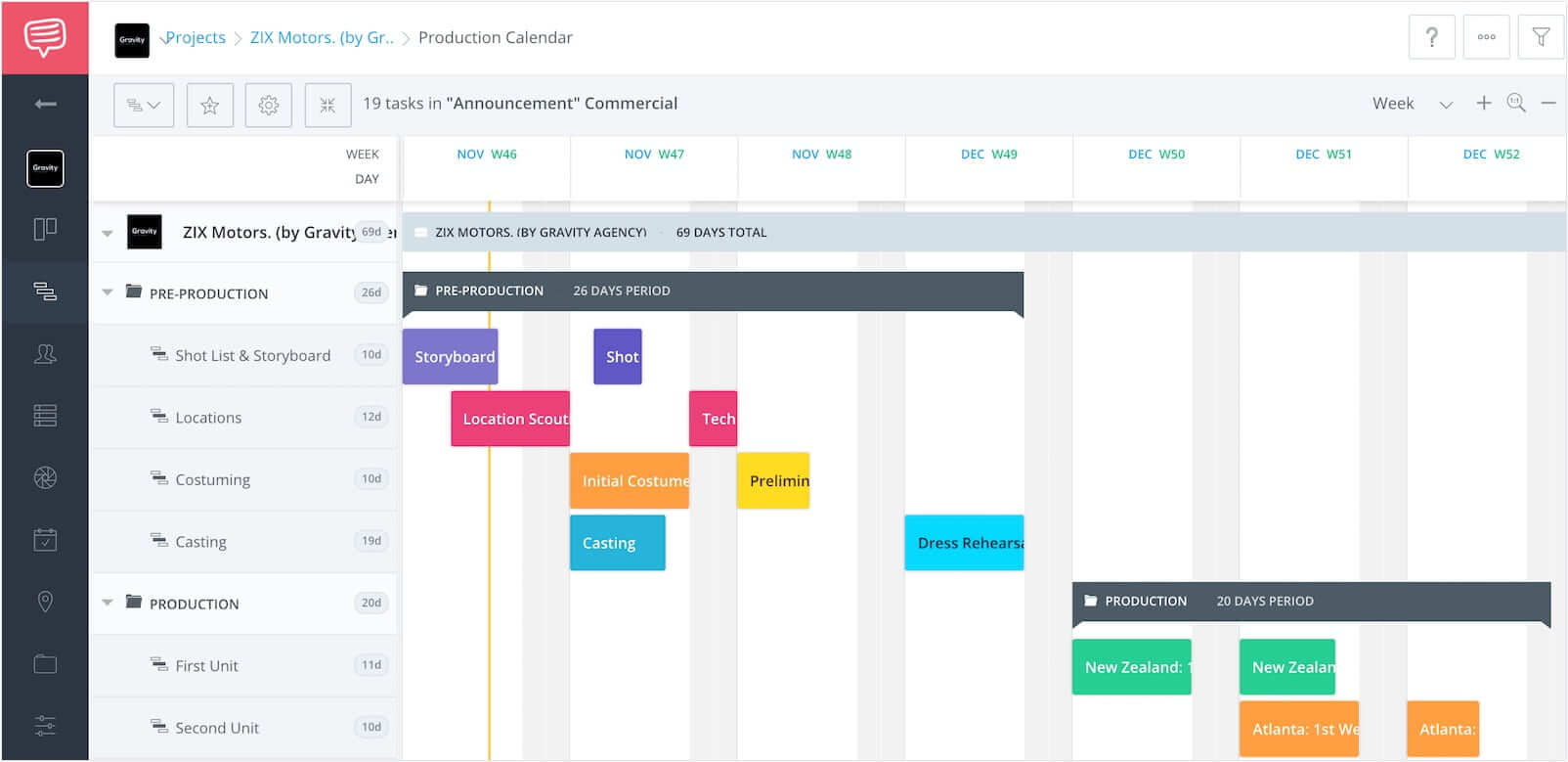The height and width of the screenshot is (762, 1568).
Task: Click the 26d badge on PRE-PRODUCTION row
Action: pyautogui.click(x=371, y=292)
